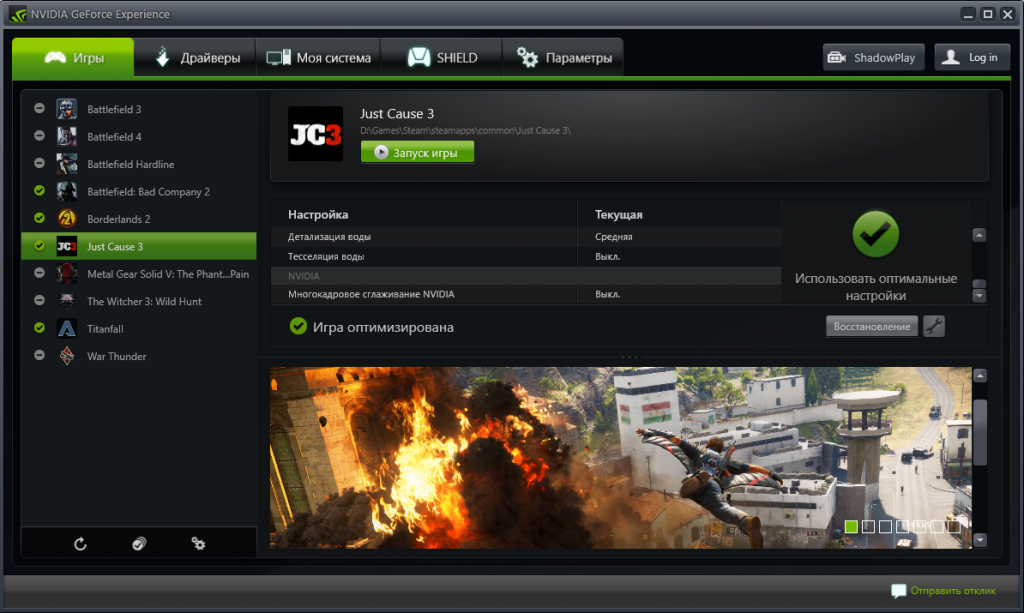The height and width of the screenshot is (613, 1024).
Task: Click the screenshot panel scrollbar thumb
Action: pos(980,432)
